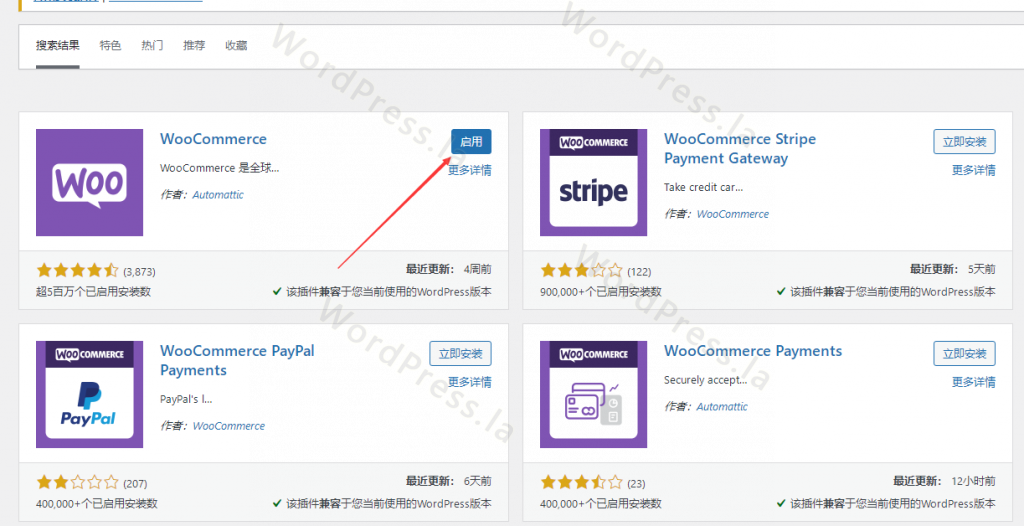The image size is (1024, 526).
Task: Click the 最近更新: 5天前 text
Action: (953, 269)
